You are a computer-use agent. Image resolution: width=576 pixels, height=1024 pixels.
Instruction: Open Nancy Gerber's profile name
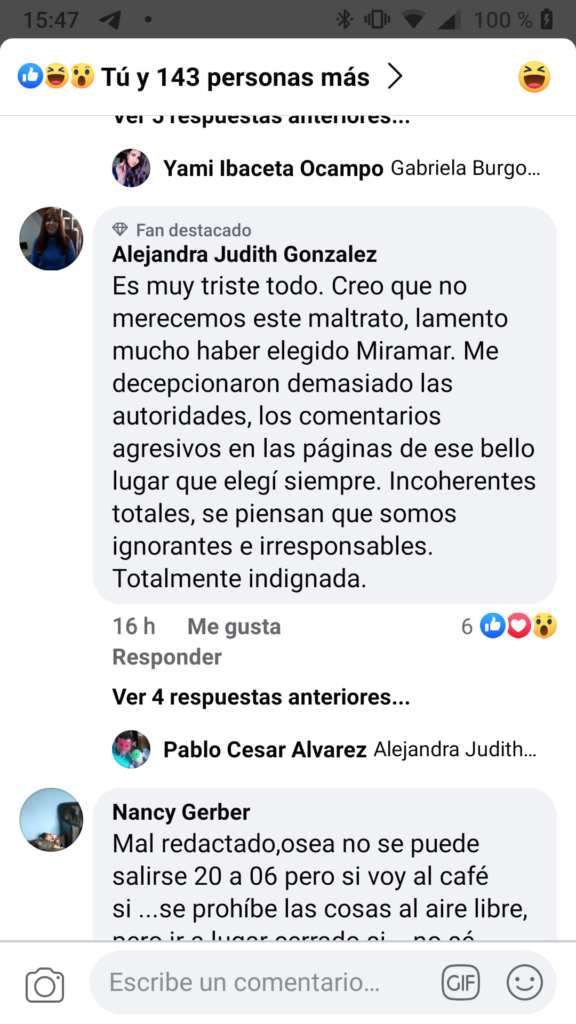coord(181,812)
